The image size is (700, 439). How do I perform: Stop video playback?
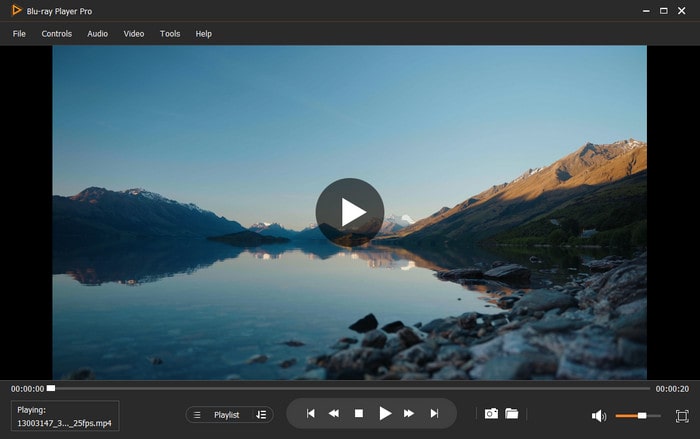359,414
